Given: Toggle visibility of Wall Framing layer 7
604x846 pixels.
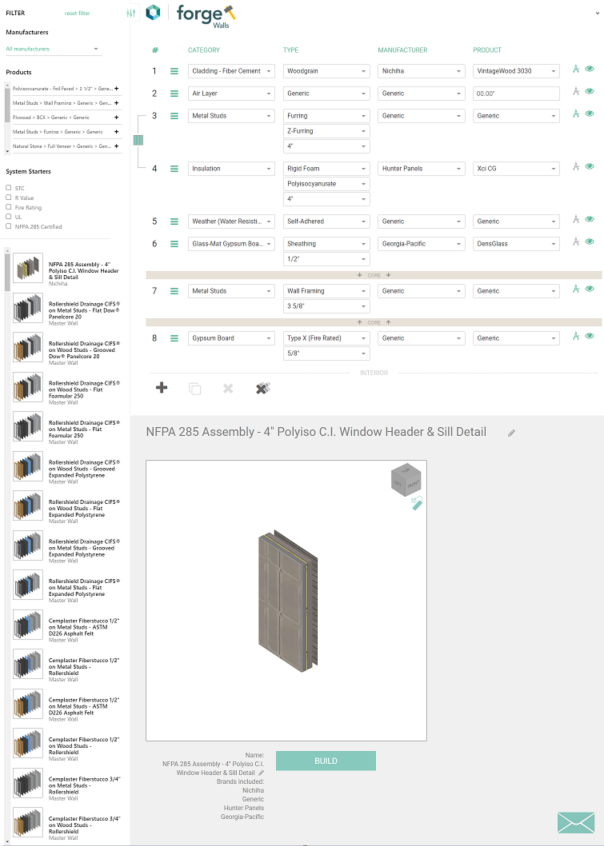Looking at the screenshot, I should (x=589, y=289).
